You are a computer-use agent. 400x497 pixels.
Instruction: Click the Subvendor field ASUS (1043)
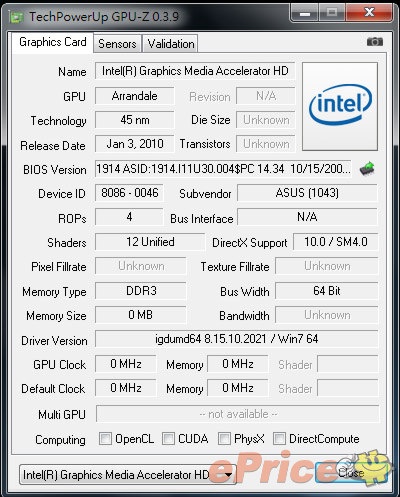click(307, 193)
